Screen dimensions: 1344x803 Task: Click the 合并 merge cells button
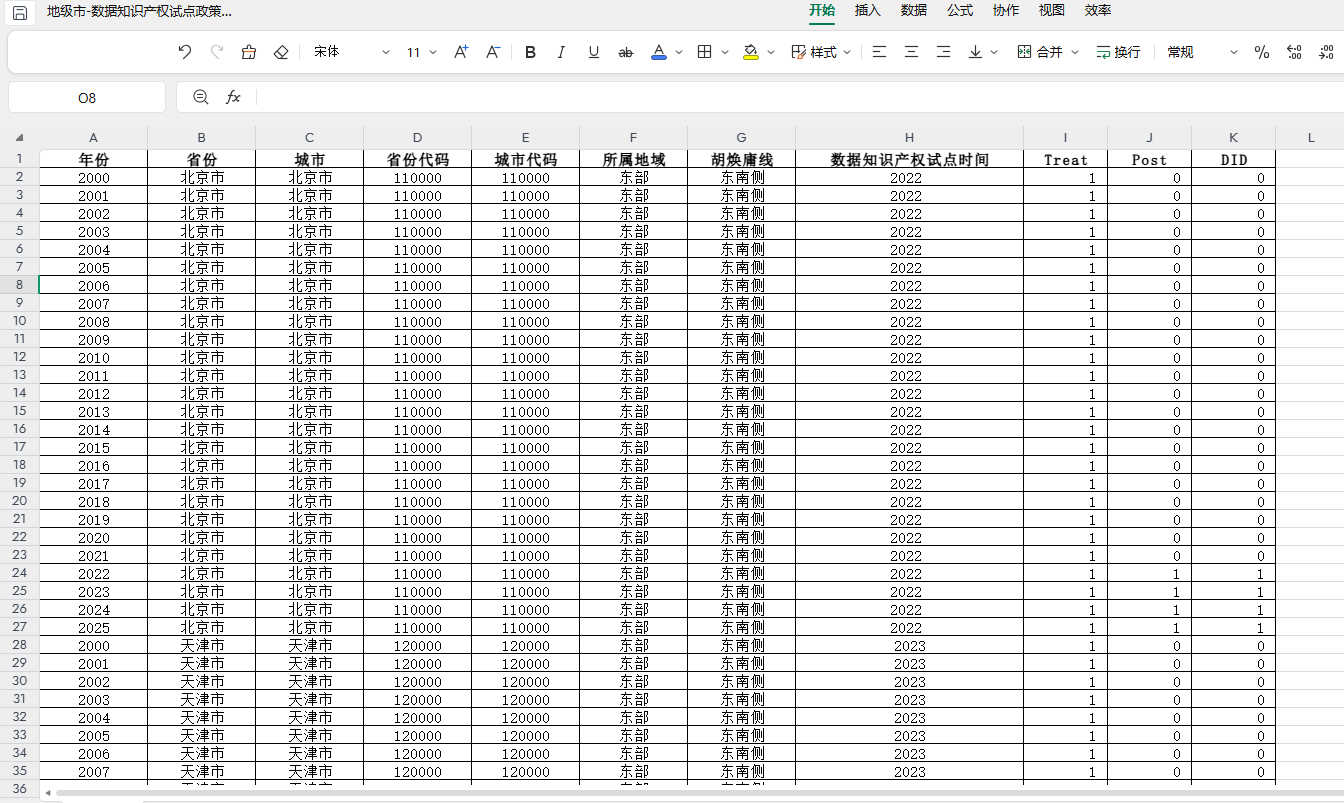click(x=1040, y=52)
